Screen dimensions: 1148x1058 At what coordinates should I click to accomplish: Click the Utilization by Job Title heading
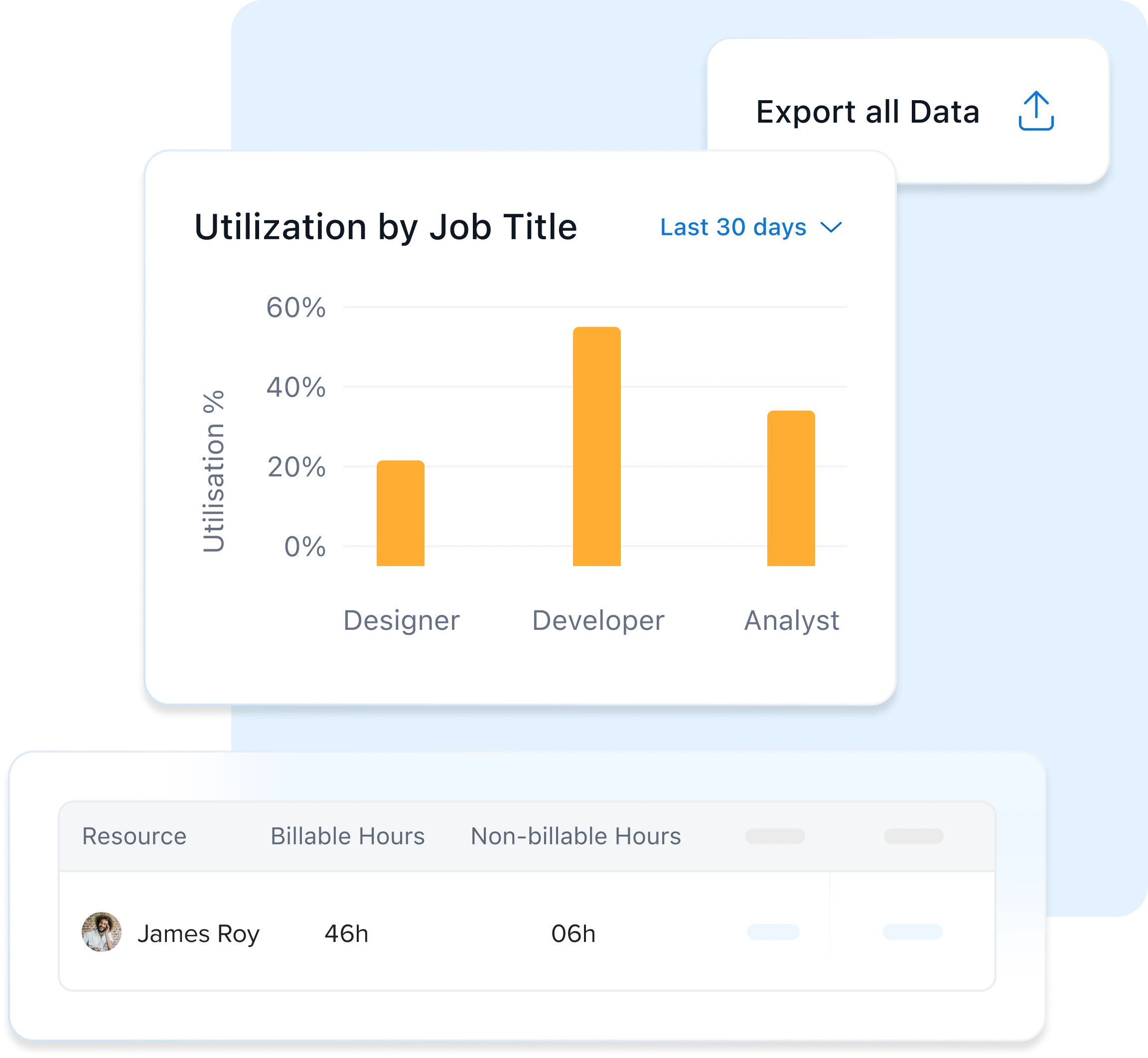point(386,227)
